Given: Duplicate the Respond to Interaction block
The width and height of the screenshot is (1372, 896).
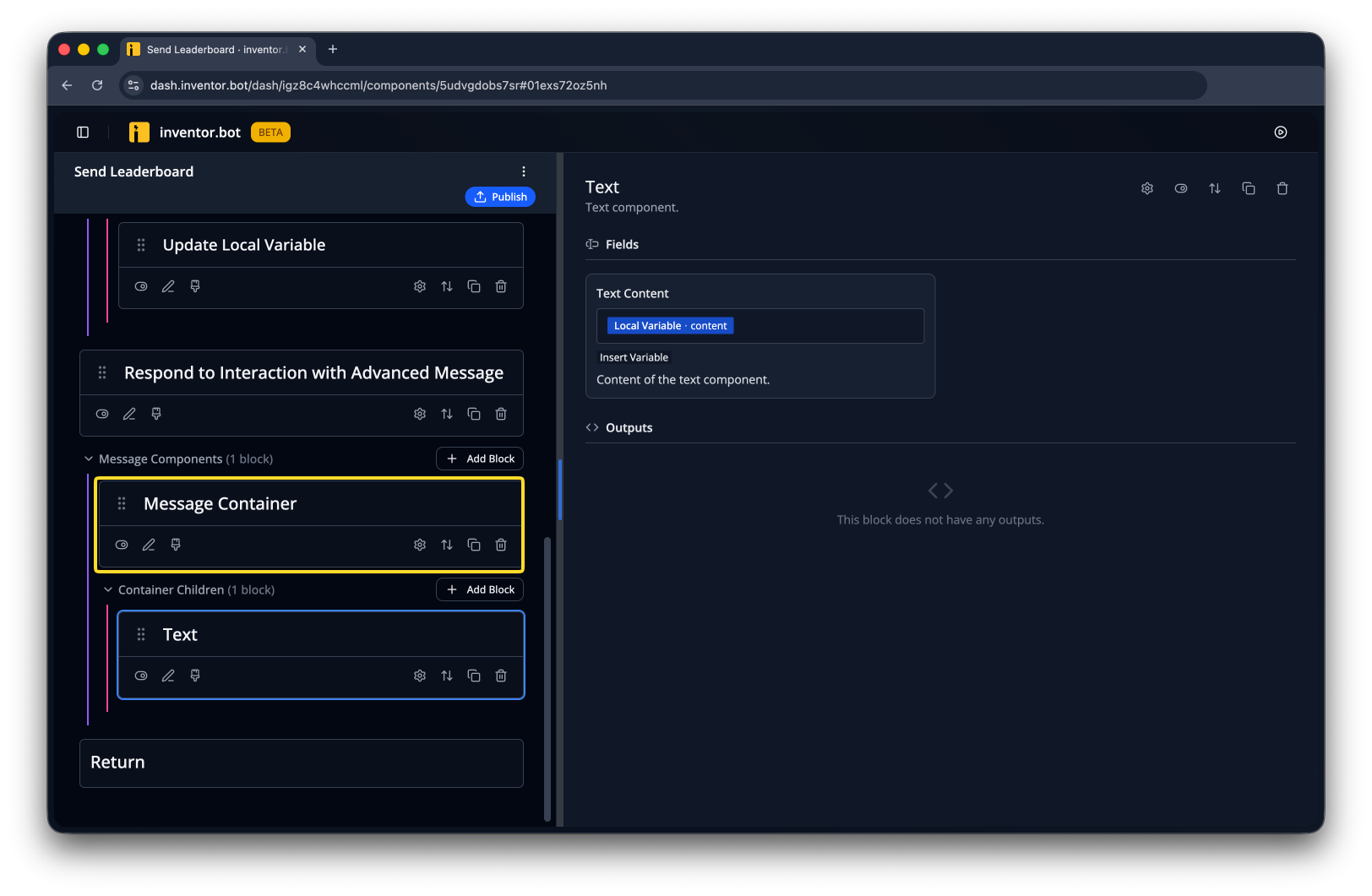Looking at the screenshot, I should point(474,415).
